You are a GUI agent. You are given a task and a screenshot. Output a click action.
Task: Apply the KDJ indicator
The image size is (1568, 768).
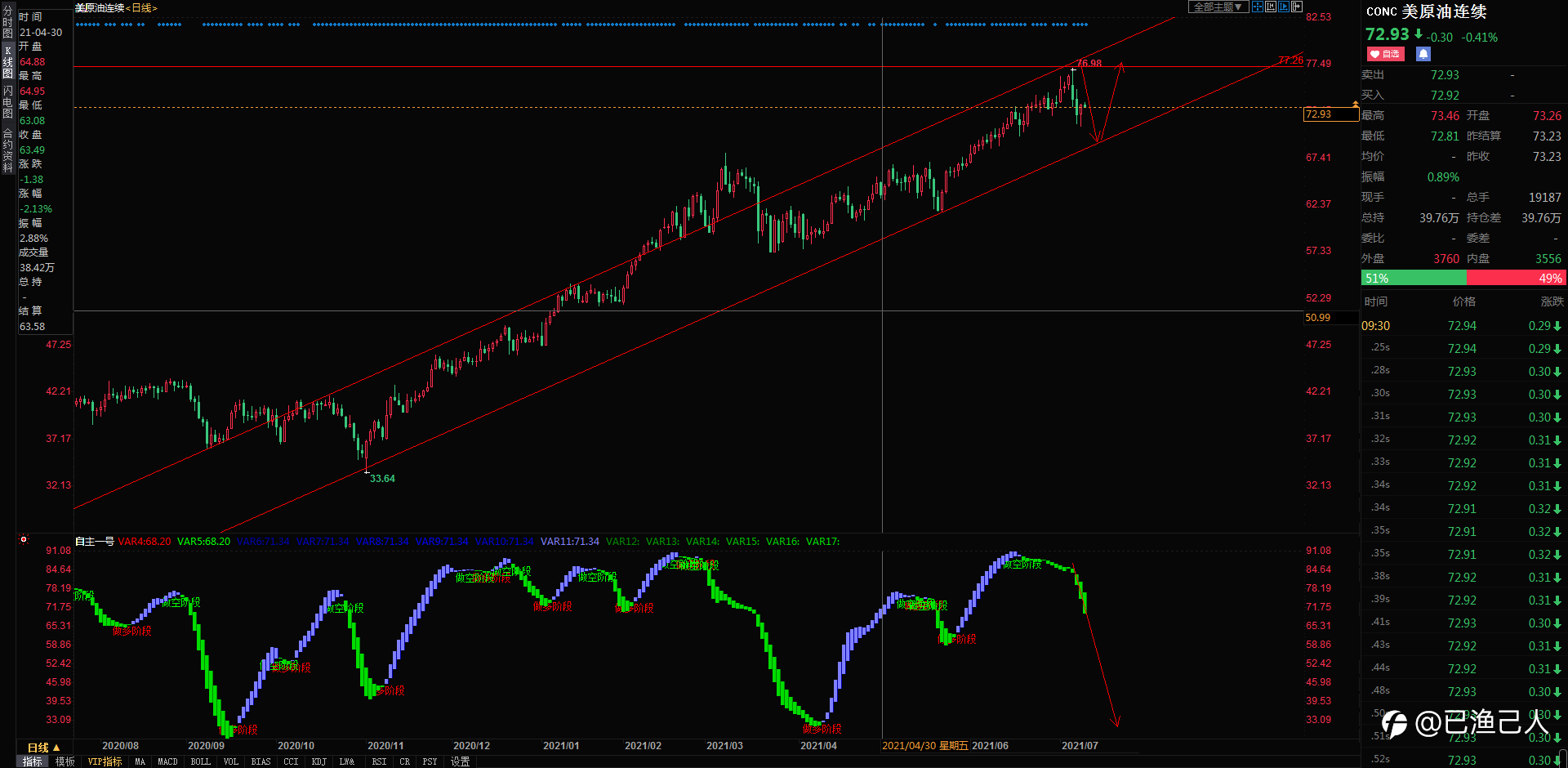pyautogui.click(x=318, y=761)
